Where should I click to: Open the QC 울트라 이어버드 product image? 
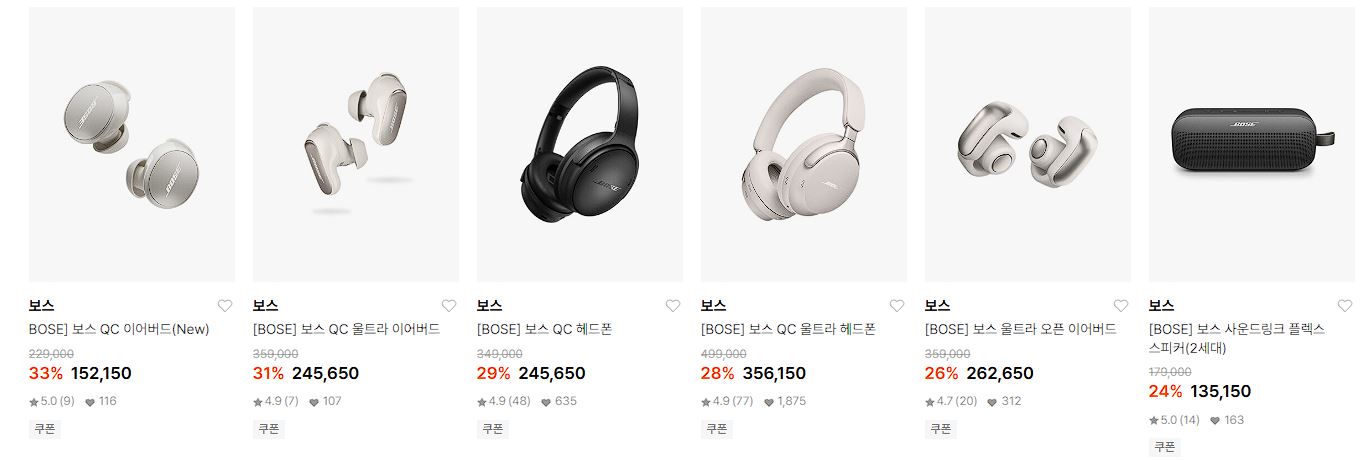[x=356, y=145]
